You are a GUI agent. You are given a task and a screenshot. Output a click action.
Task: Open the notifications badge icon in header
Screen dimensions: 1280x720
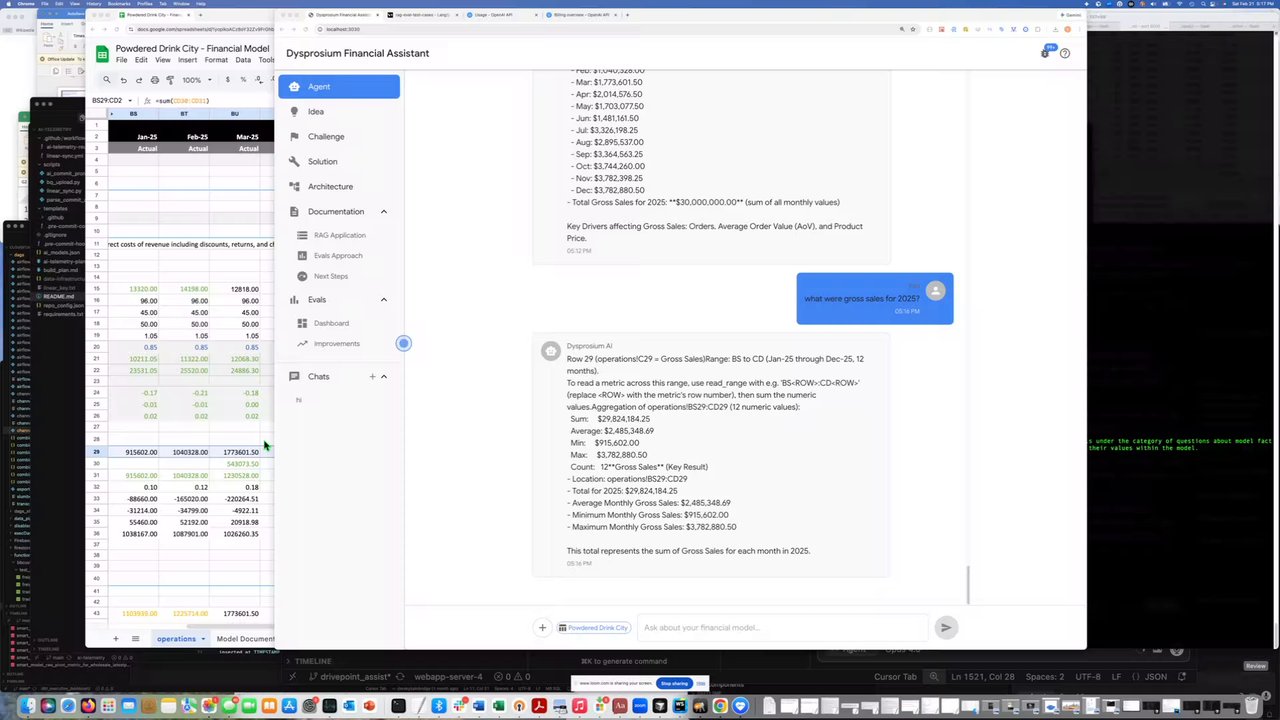[x=1047, y=52]
